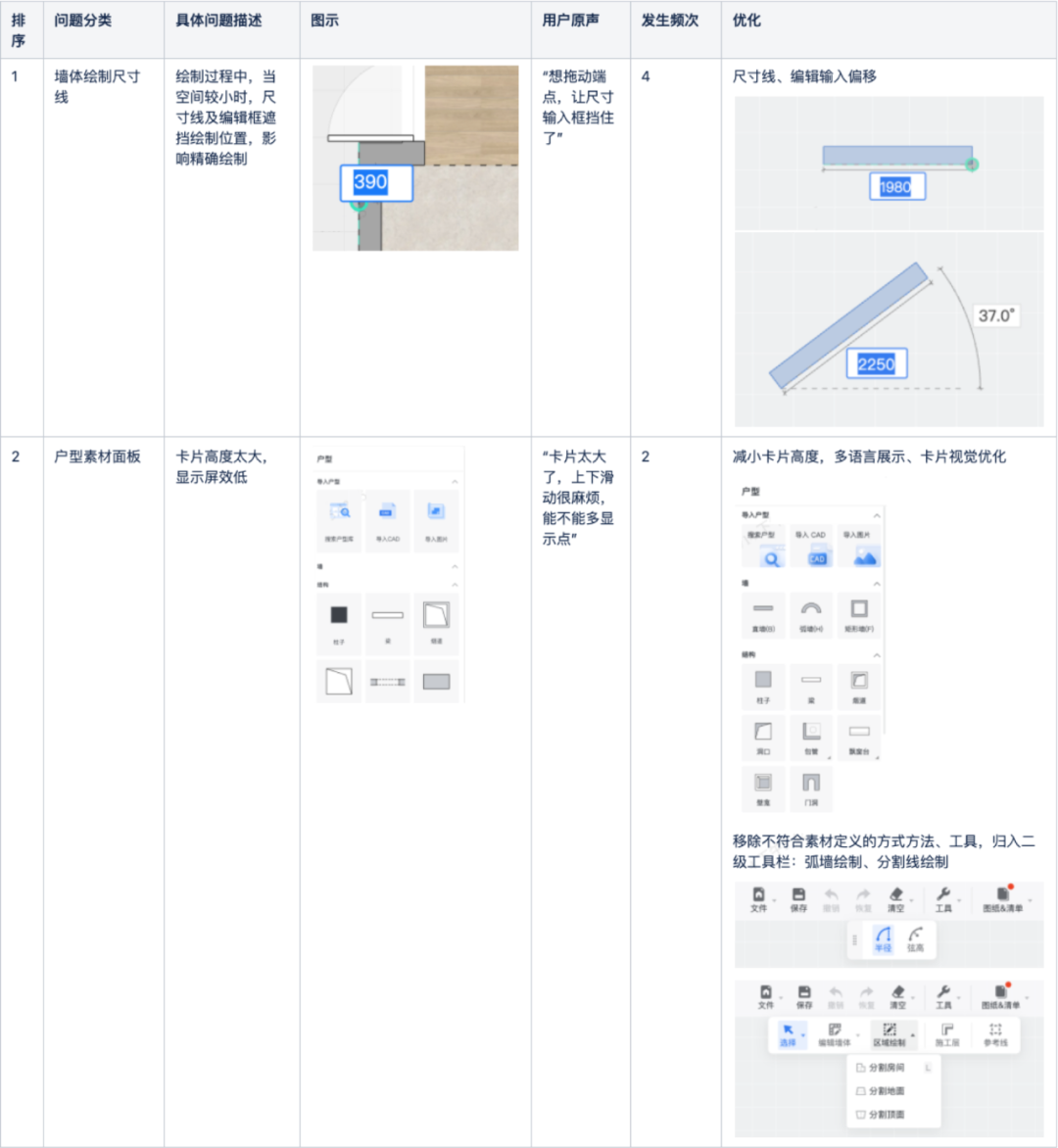
Task: Click the 编辑墙体 tool icon
Action: [835, 1034]
